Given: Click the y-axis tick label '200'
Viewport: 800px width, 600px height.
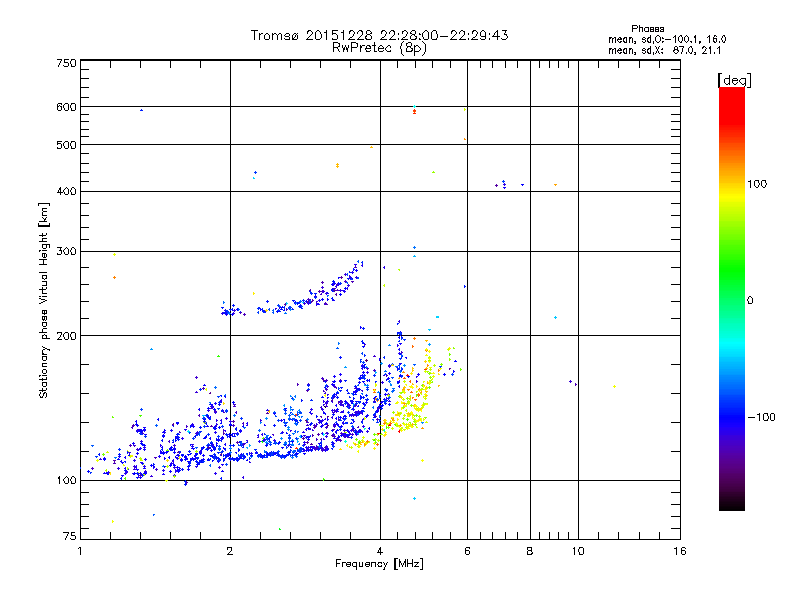Looking at the screenshot, I should [x=66, y=336].
